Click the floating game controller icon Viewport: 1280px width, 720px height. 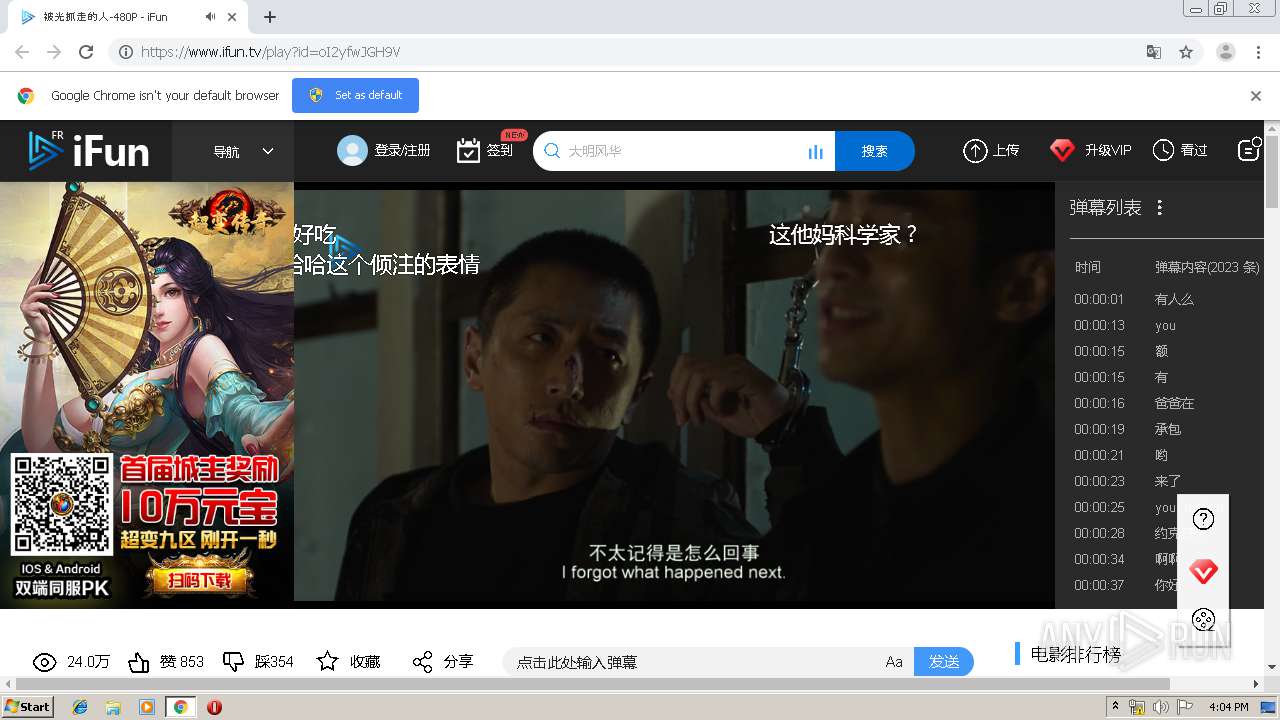[1204, 620]
